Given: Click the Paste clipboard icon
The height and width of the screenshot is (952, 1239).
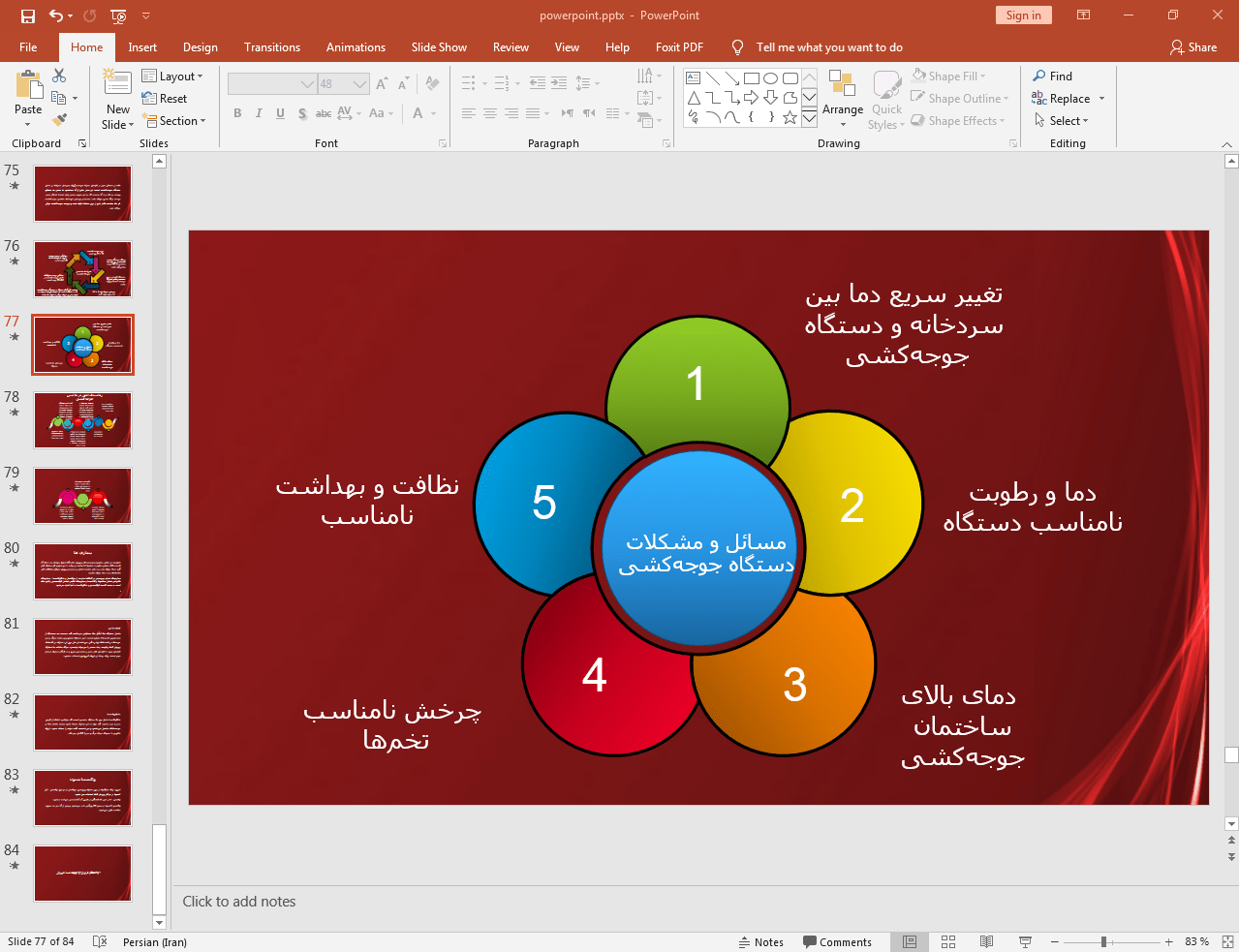Looking at the screenshot, I should tap(28, 86).
